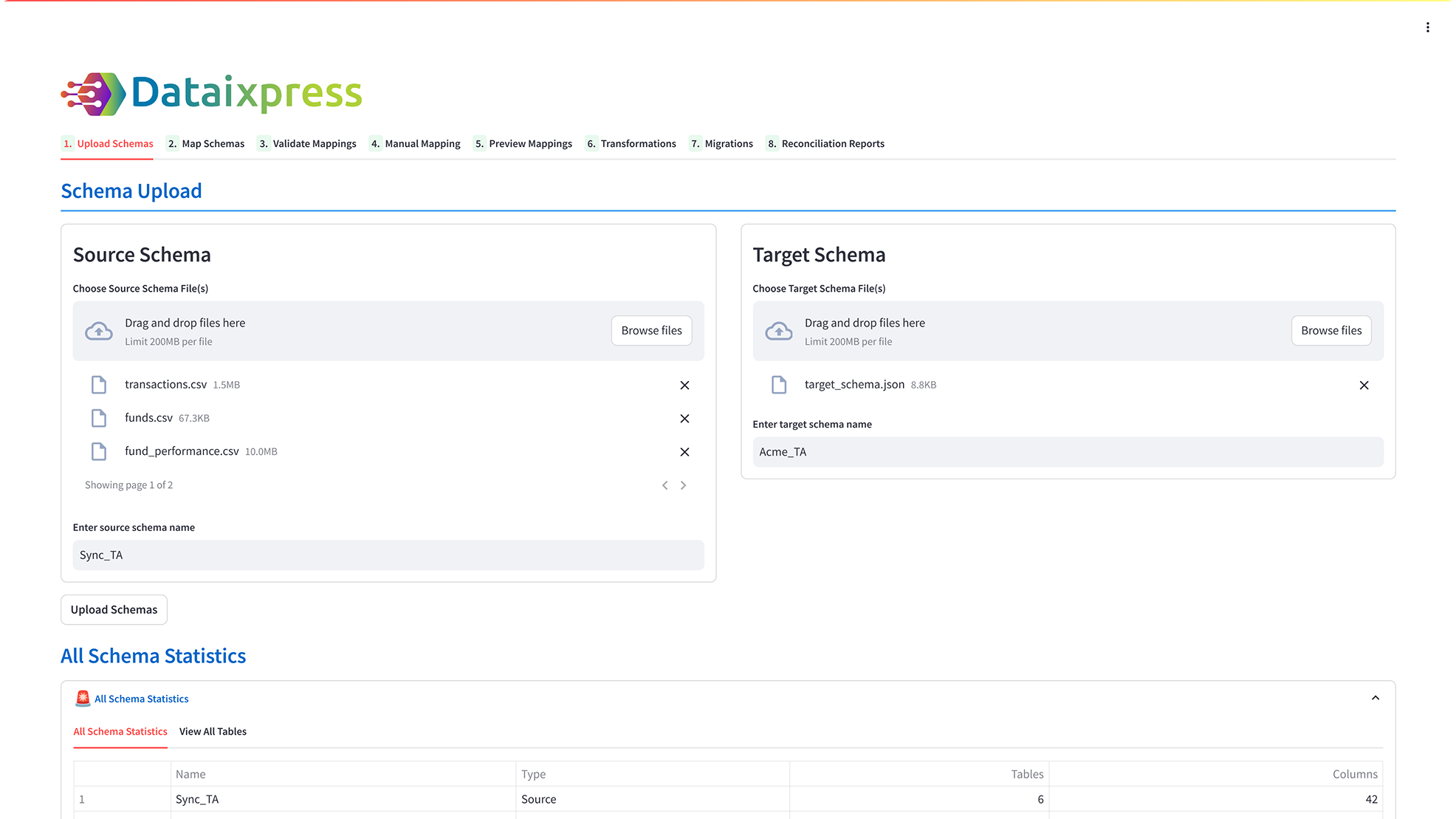Browse files for the target schema

[x=1331, y=330]
